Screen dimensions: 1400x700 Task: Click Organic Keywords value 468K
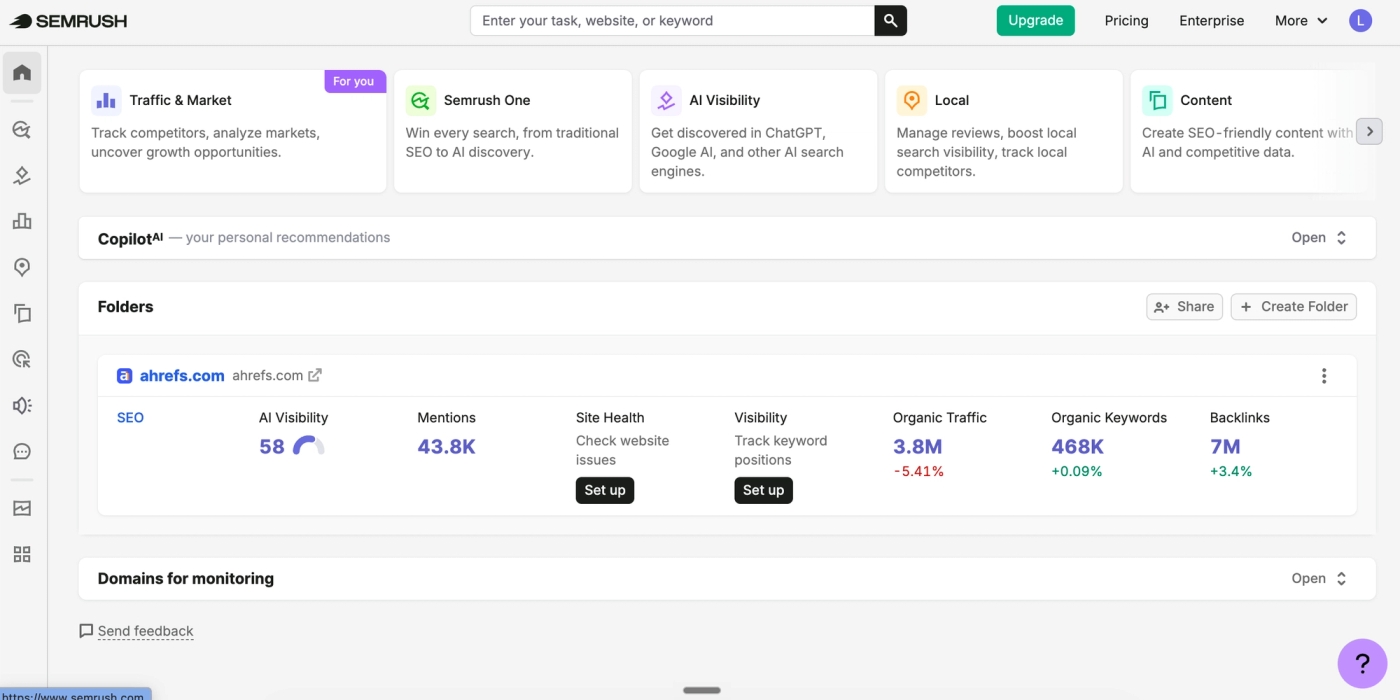tap(1077, 447)
